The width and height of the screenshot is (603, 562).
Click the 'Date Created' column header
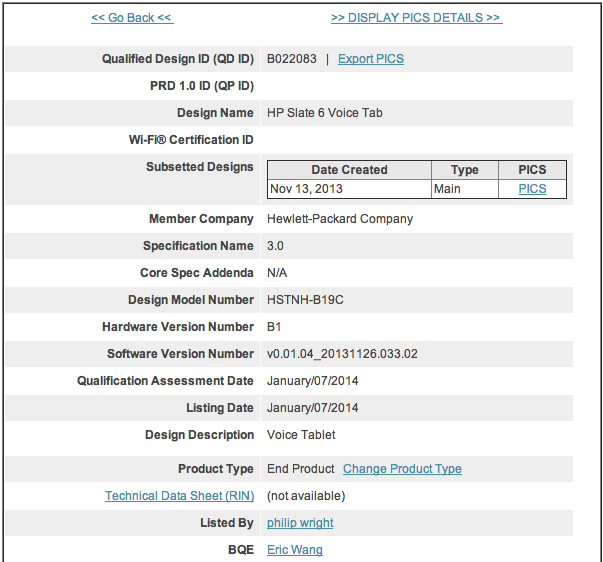coord(349,170)
